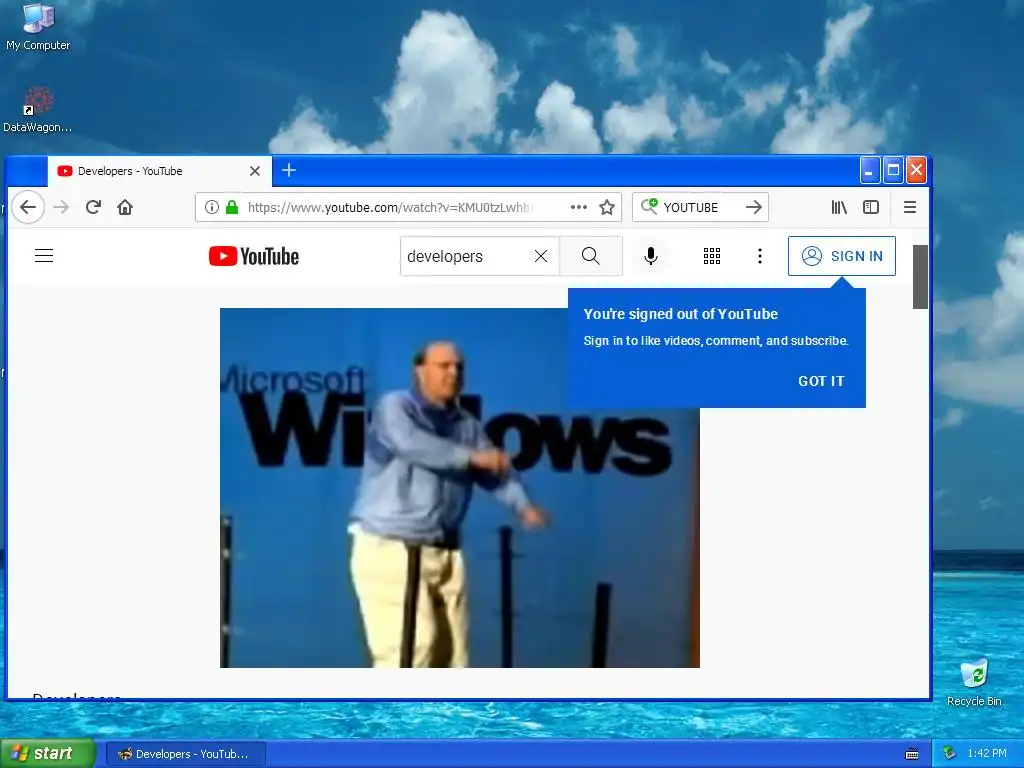Start voice search with the microphone icon
This screenshot has width=1024, height=768.
pyautogui.click(x=650, y=256)
